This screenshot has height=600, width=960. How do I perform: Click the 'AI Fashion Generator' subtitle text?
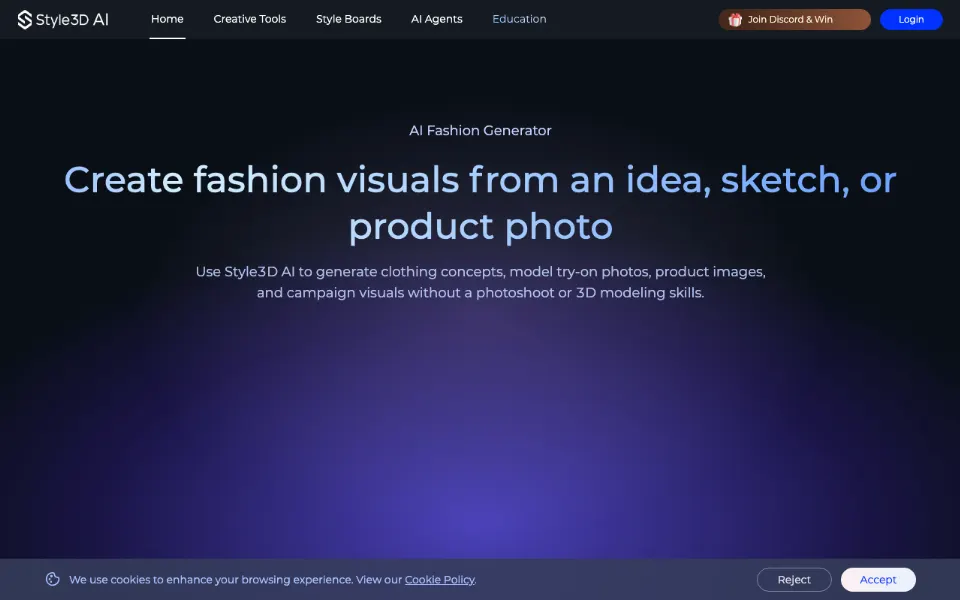[480, 130]
